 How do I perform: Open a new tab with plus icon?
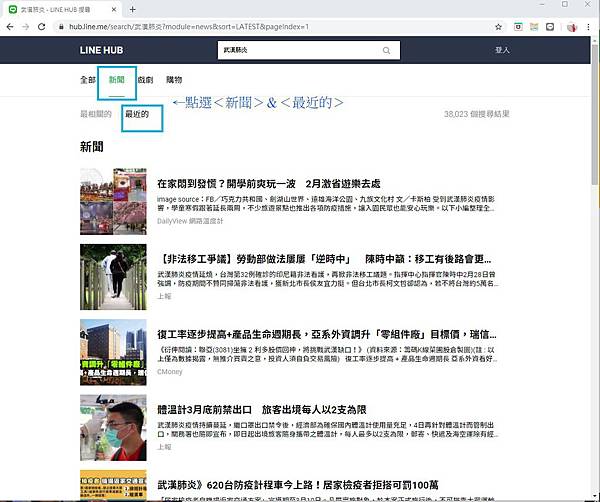(x=132, y=10)
